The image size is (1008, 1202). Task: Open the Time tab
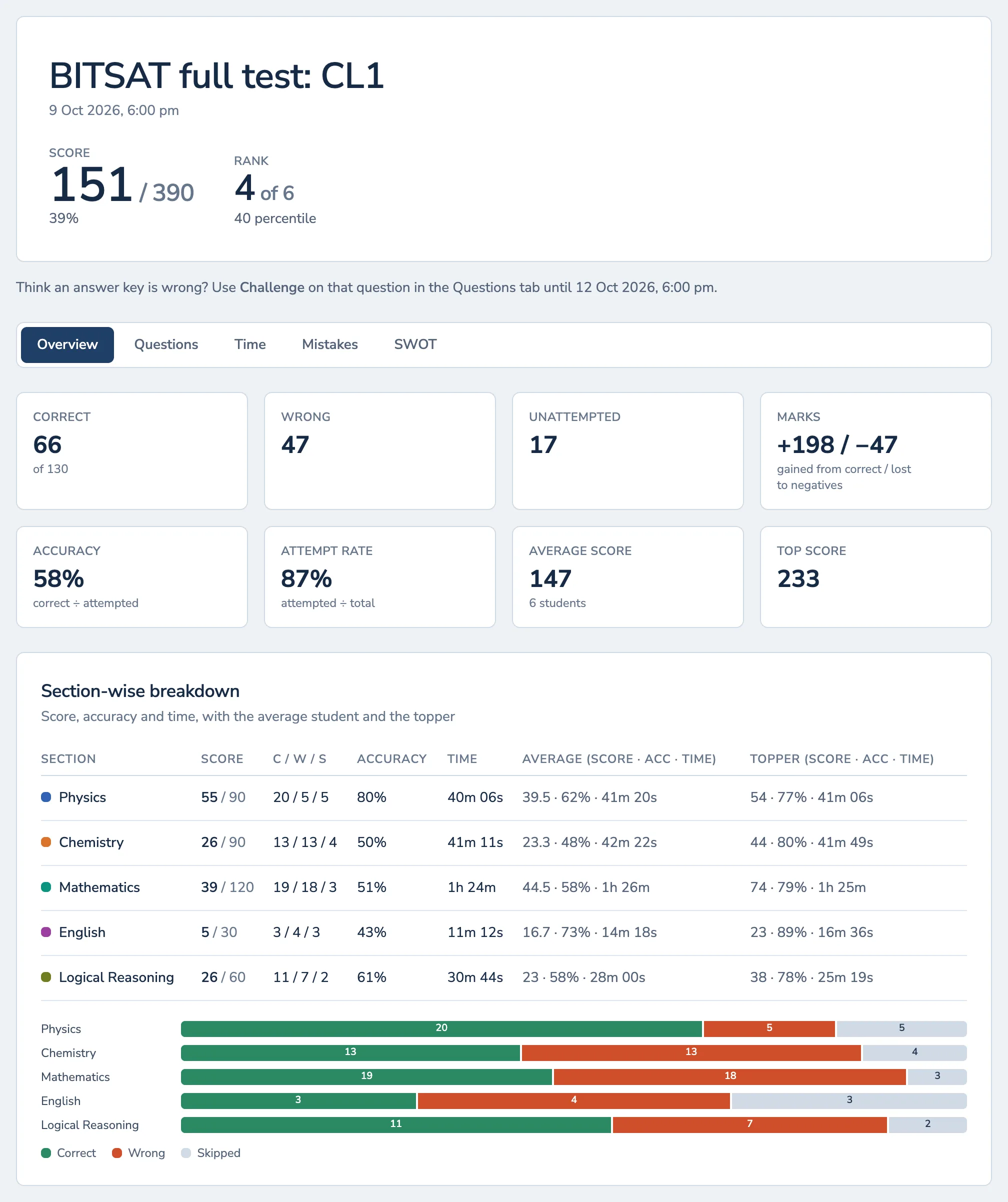[250, 344]
